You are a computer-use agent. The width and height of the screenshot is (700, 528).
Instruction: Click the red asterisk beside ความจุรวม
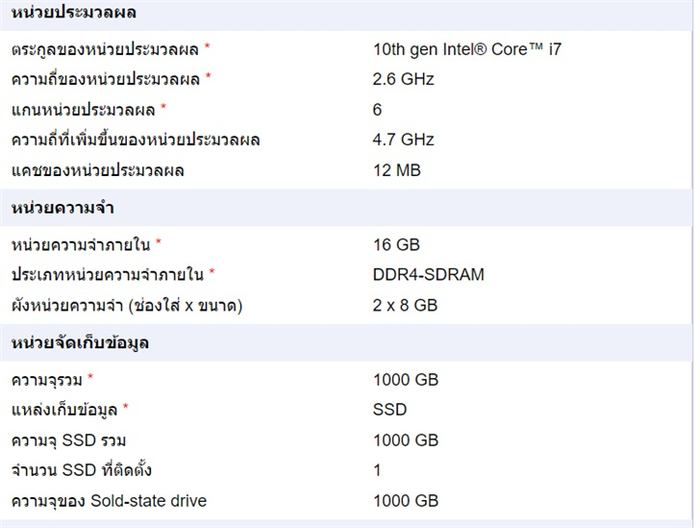(90, 378)
